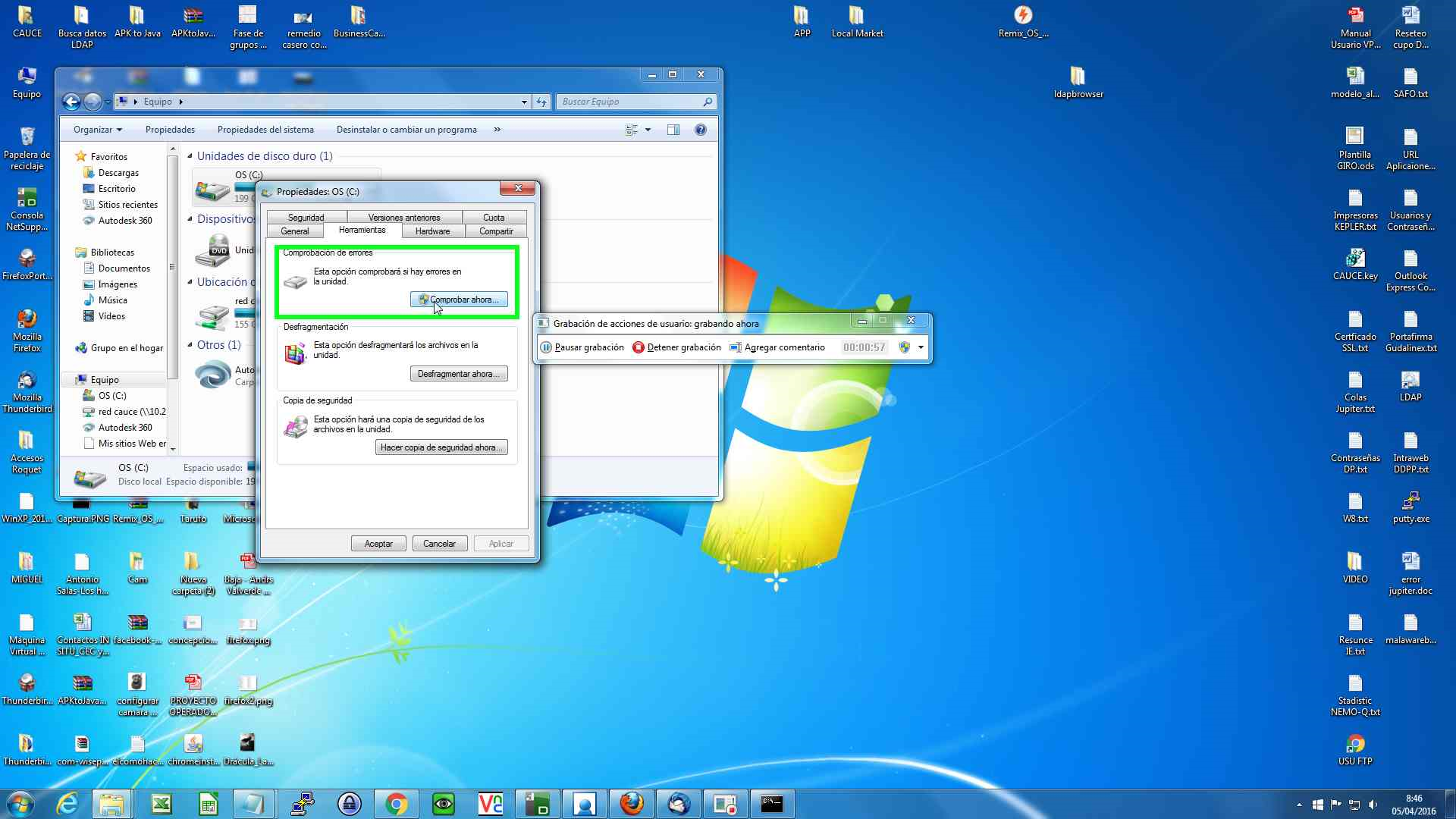Open Google Chrome from taskbar
Screen dimensions: 1456x819
396,804
